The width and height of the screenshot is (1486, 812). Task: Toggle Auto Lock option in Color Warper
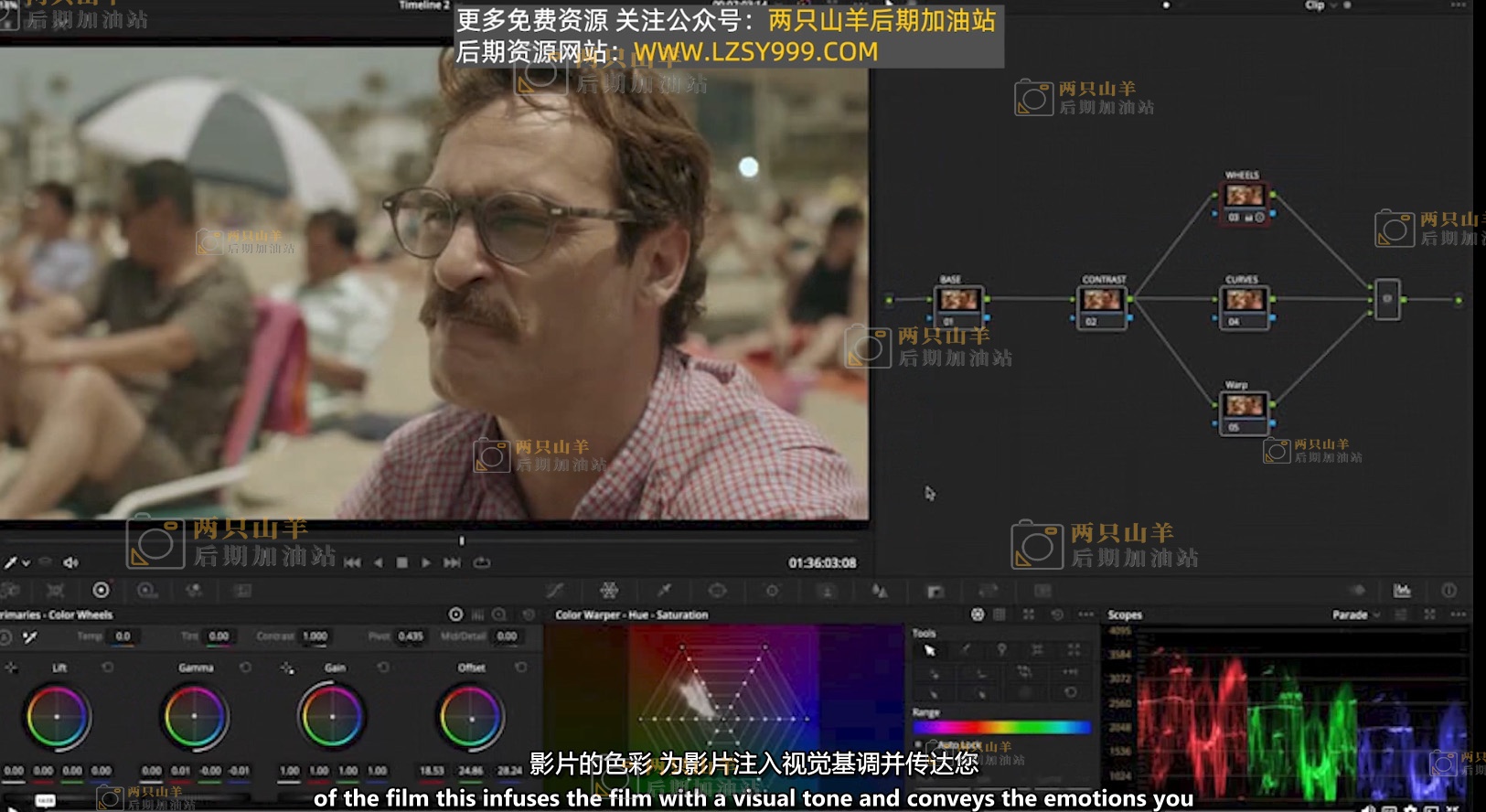point(919,745)
